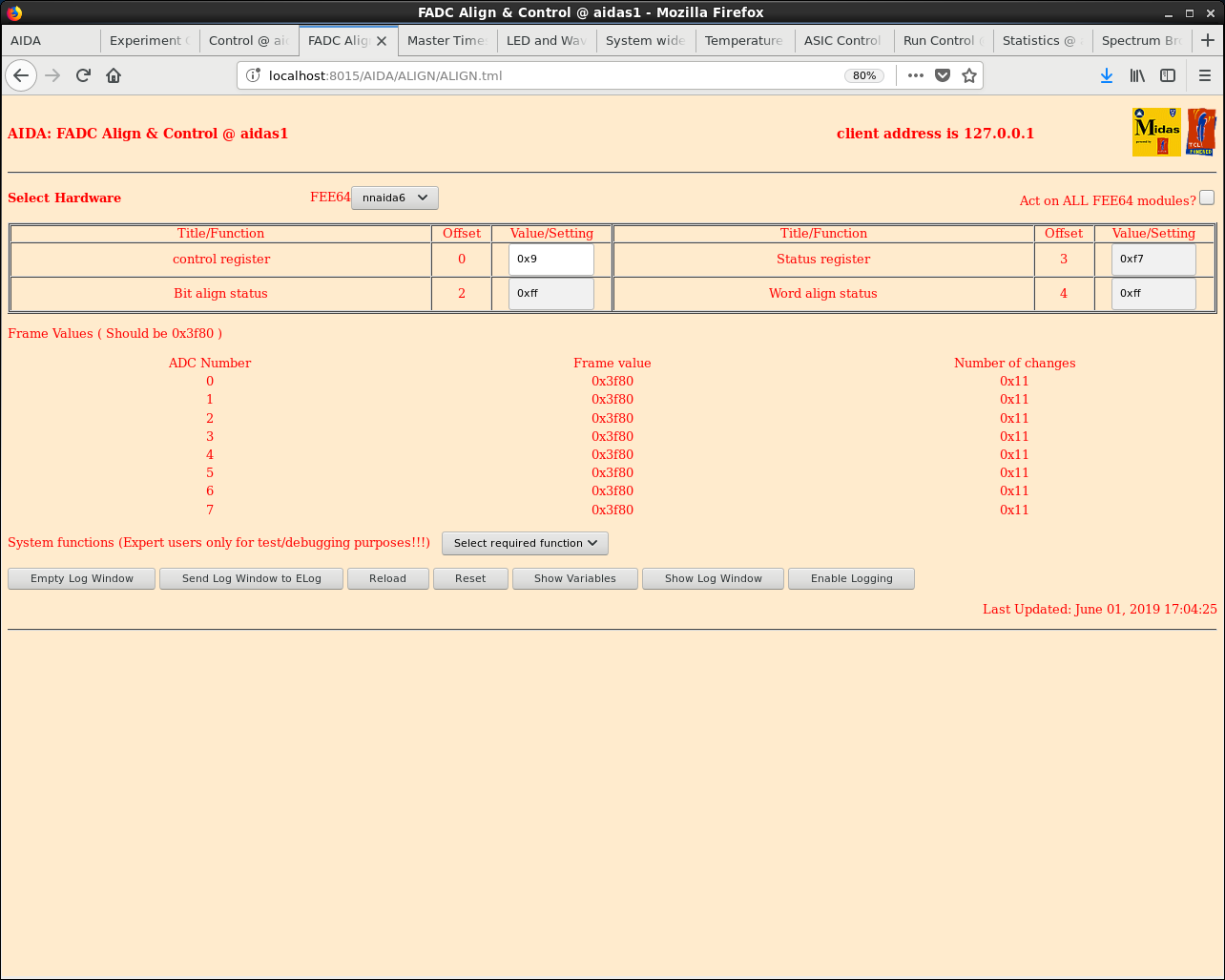This screenshot has height=980, width=1225.
Task: Click the control register value field
Action: click(x=550, y=260)
